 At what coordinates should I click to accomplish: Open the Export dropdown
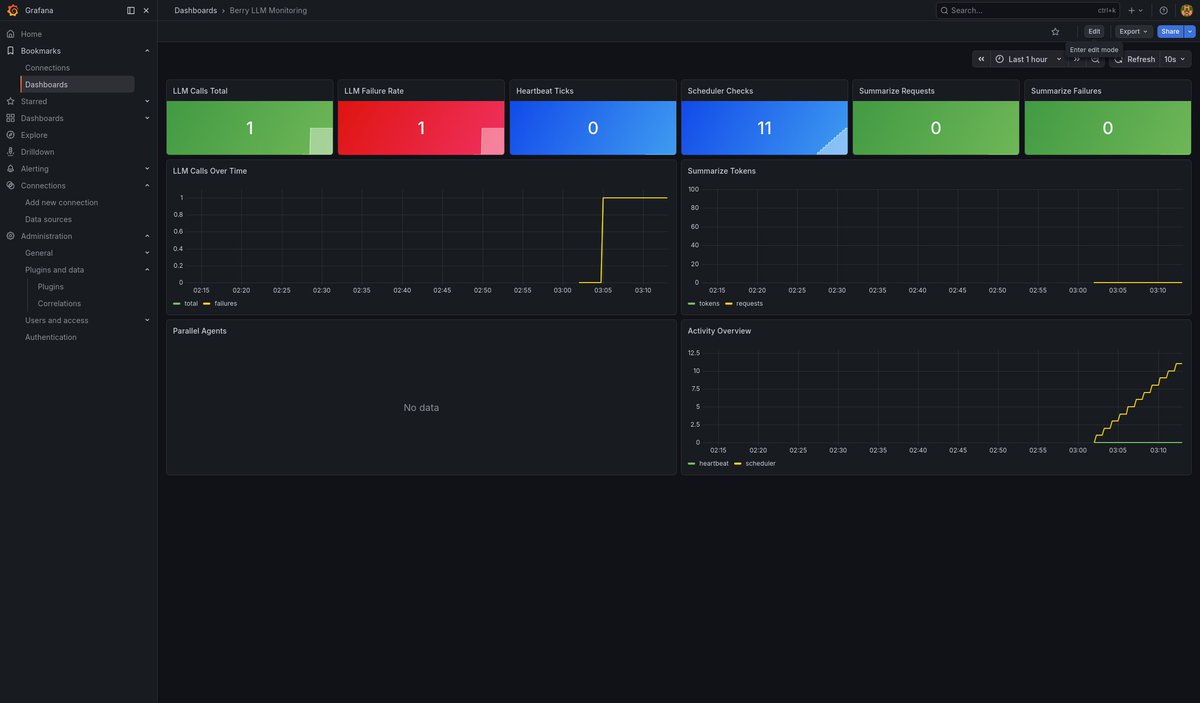[x=1133, y=31]
